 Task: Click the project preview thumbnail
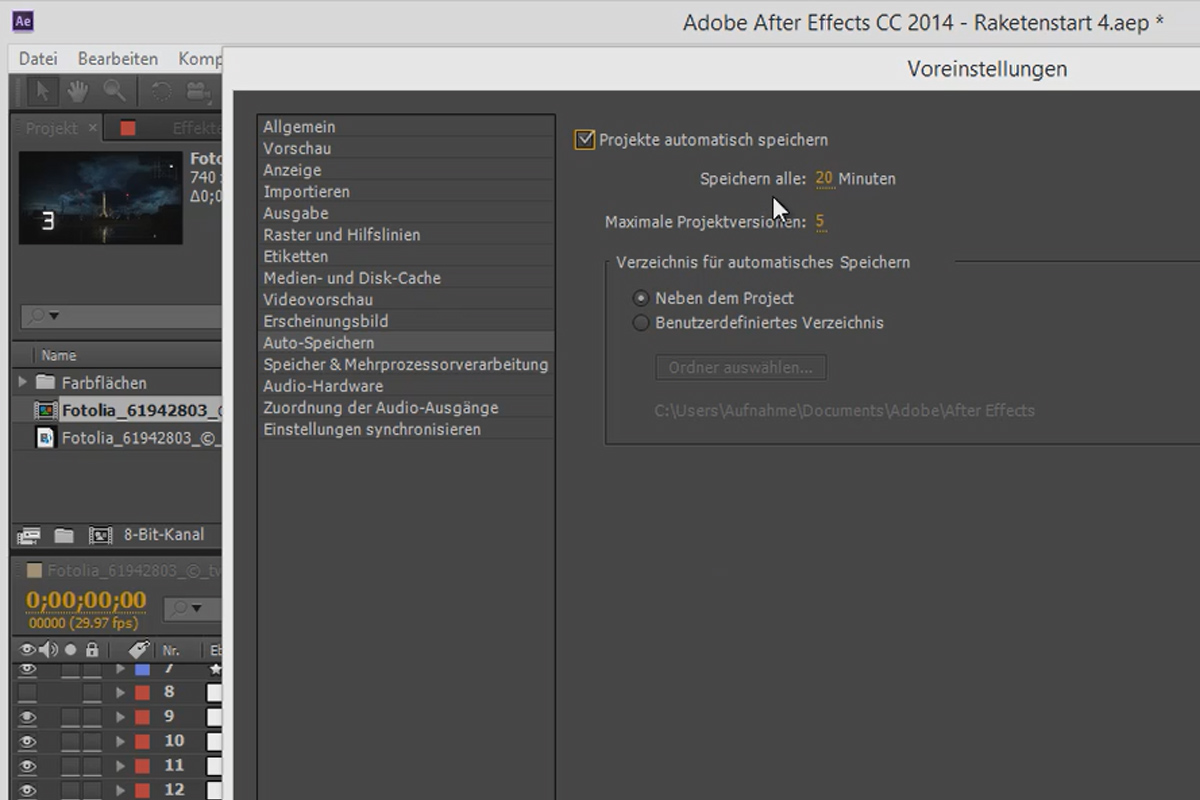100,198
